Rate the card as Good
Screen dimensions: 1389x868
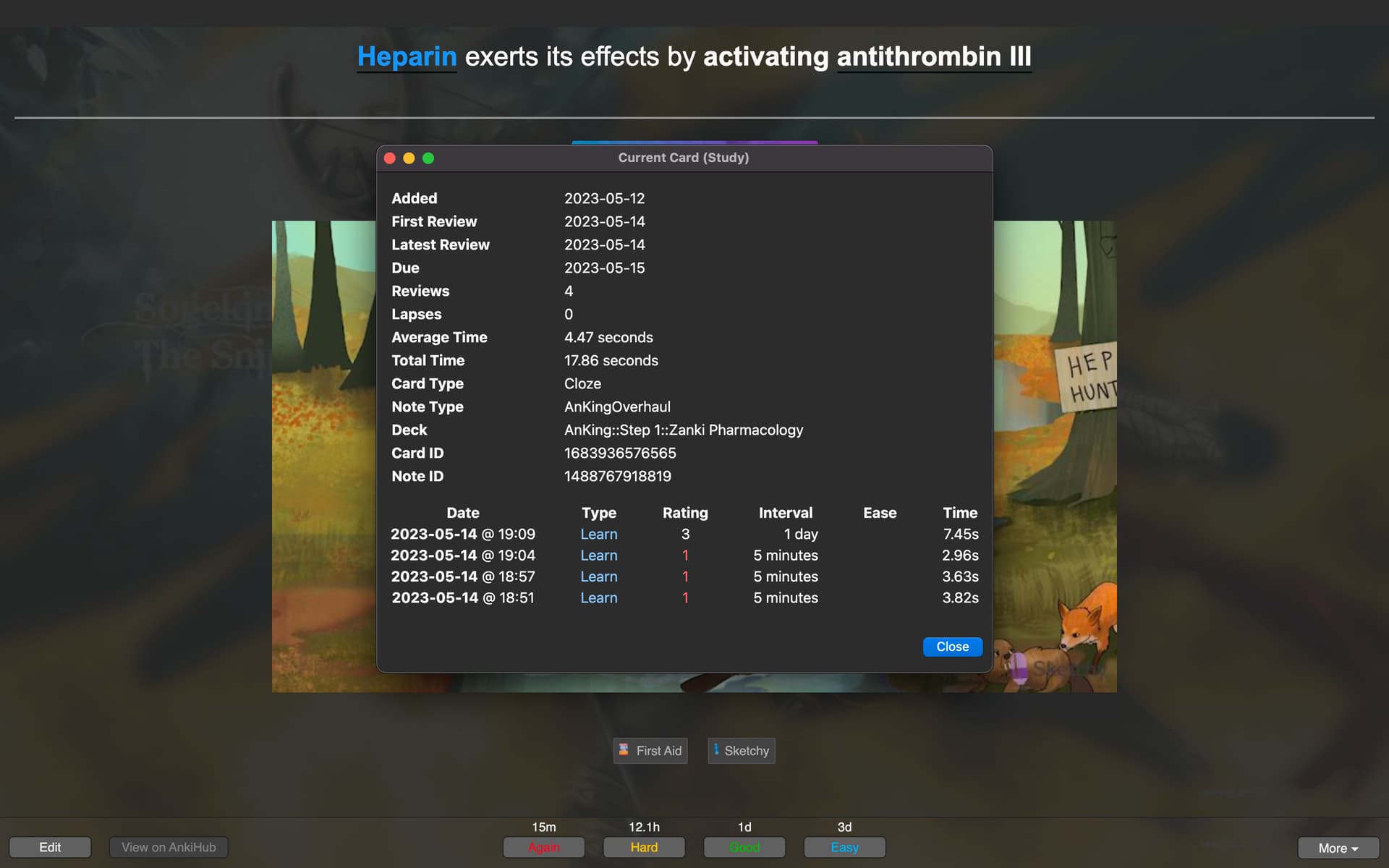(x=744, y=847)
